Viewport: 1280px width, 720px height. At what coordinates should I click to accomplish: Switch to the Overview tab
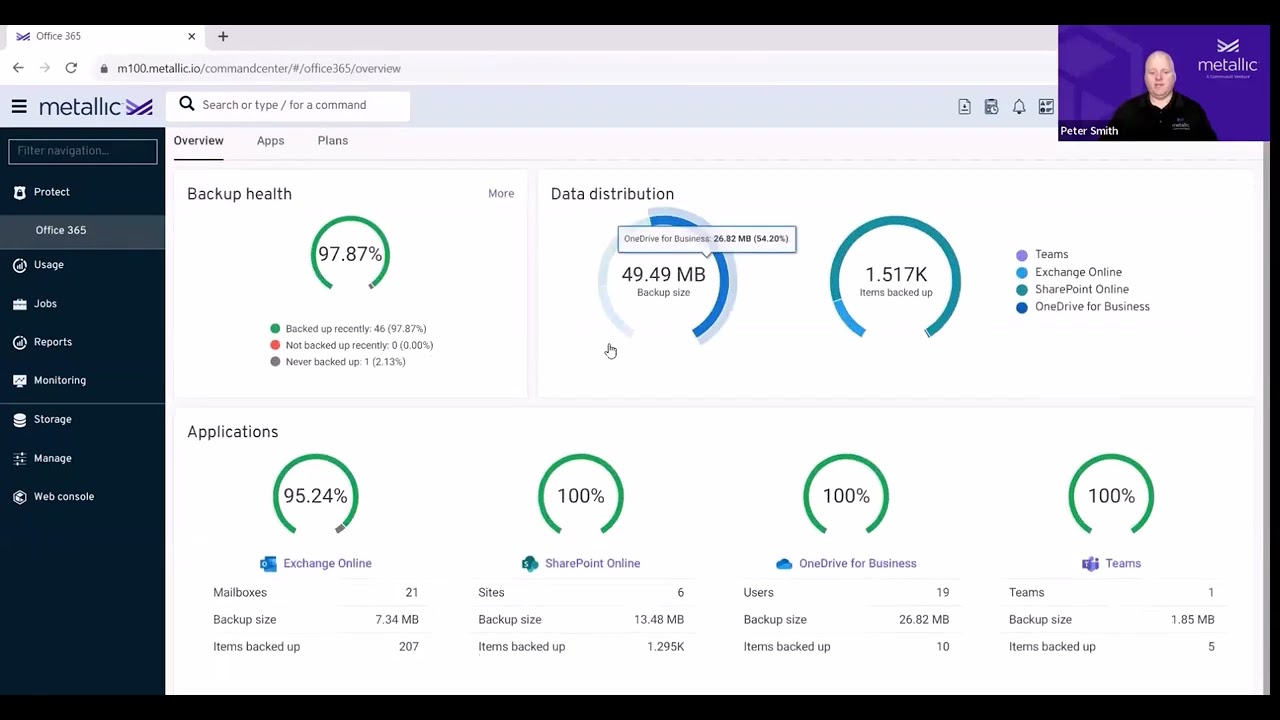[x=198, y=141]
